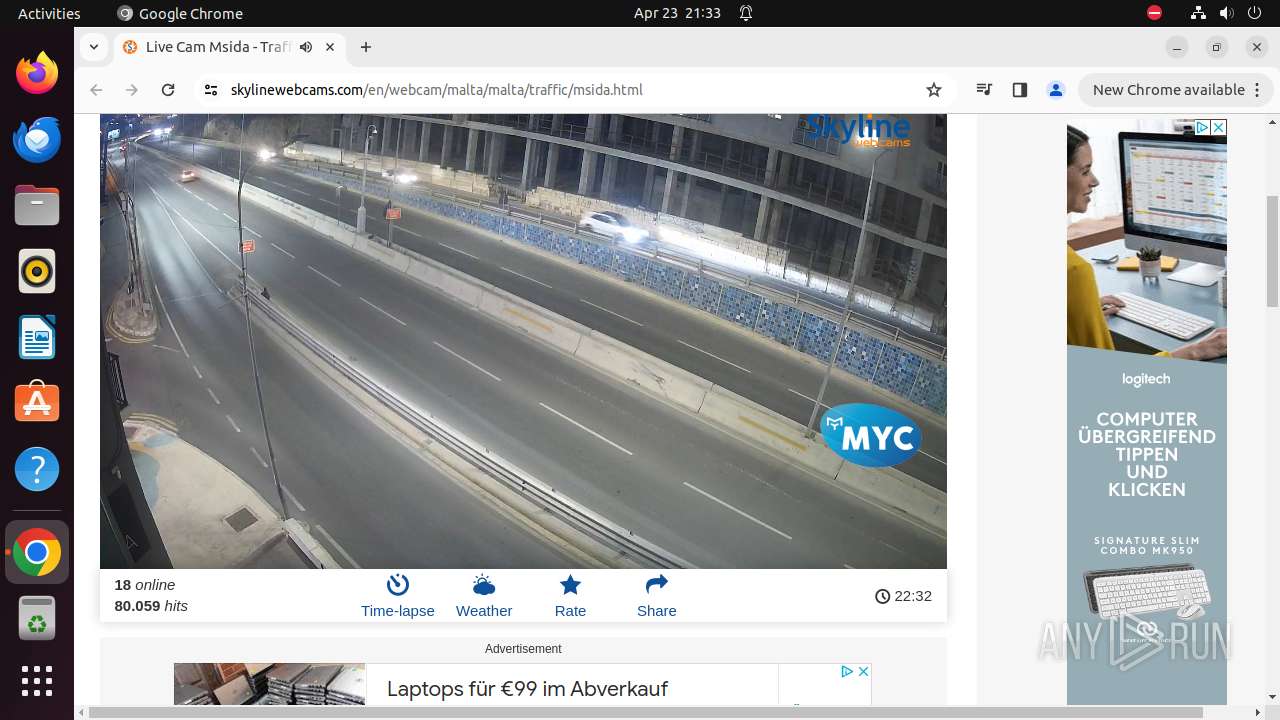Open Ubuntu Software store in the dock
The height and width of the screenshot is (720, 1280).
37,403
